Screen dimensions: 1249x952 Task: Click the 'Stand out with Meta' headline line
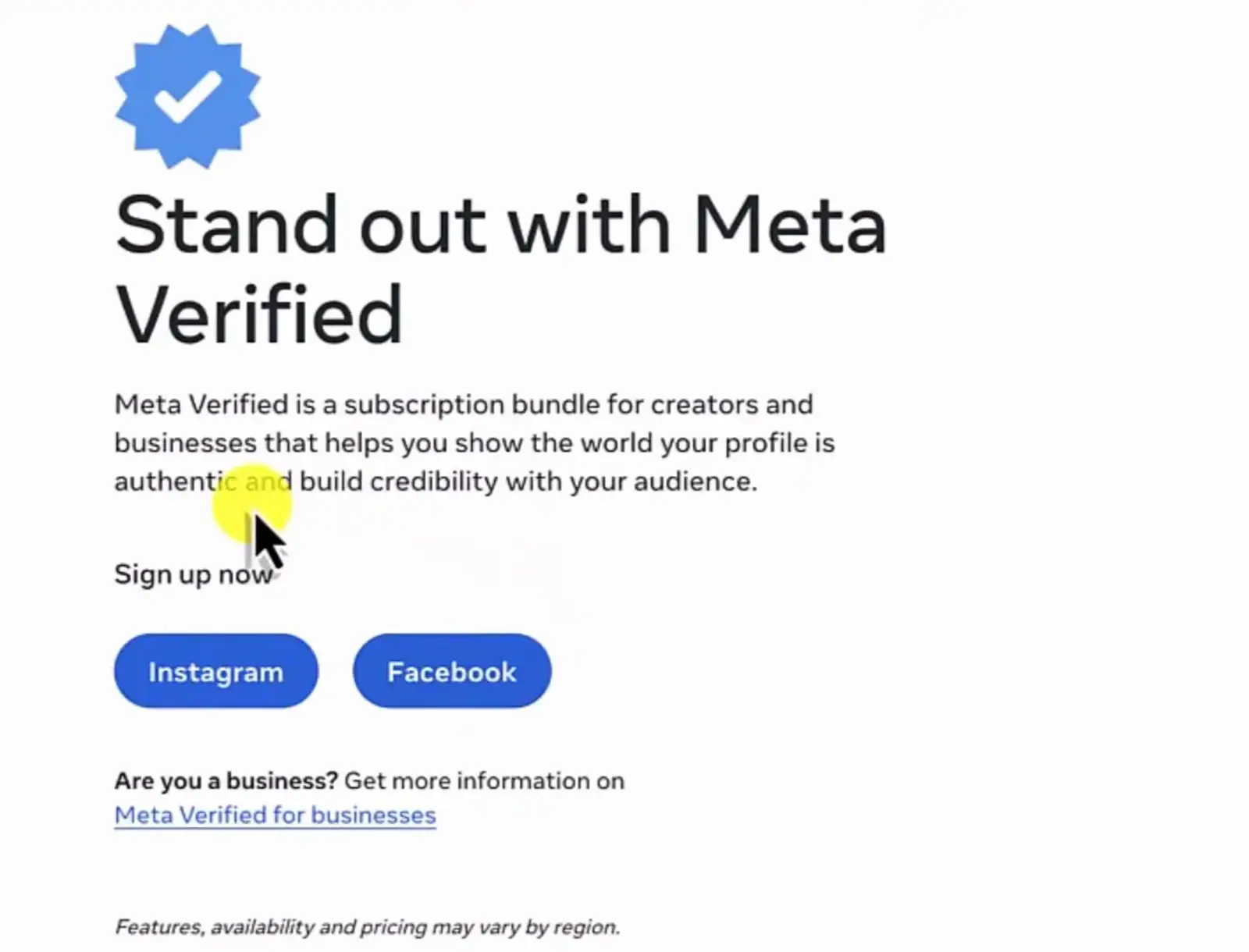click(500, 225)
